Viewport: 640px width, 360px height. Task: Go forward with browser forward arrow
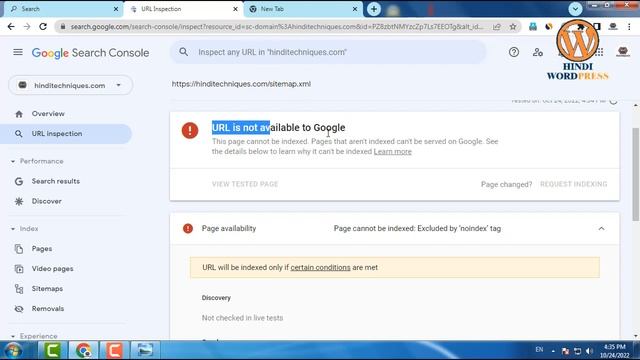tap(27, 27)
